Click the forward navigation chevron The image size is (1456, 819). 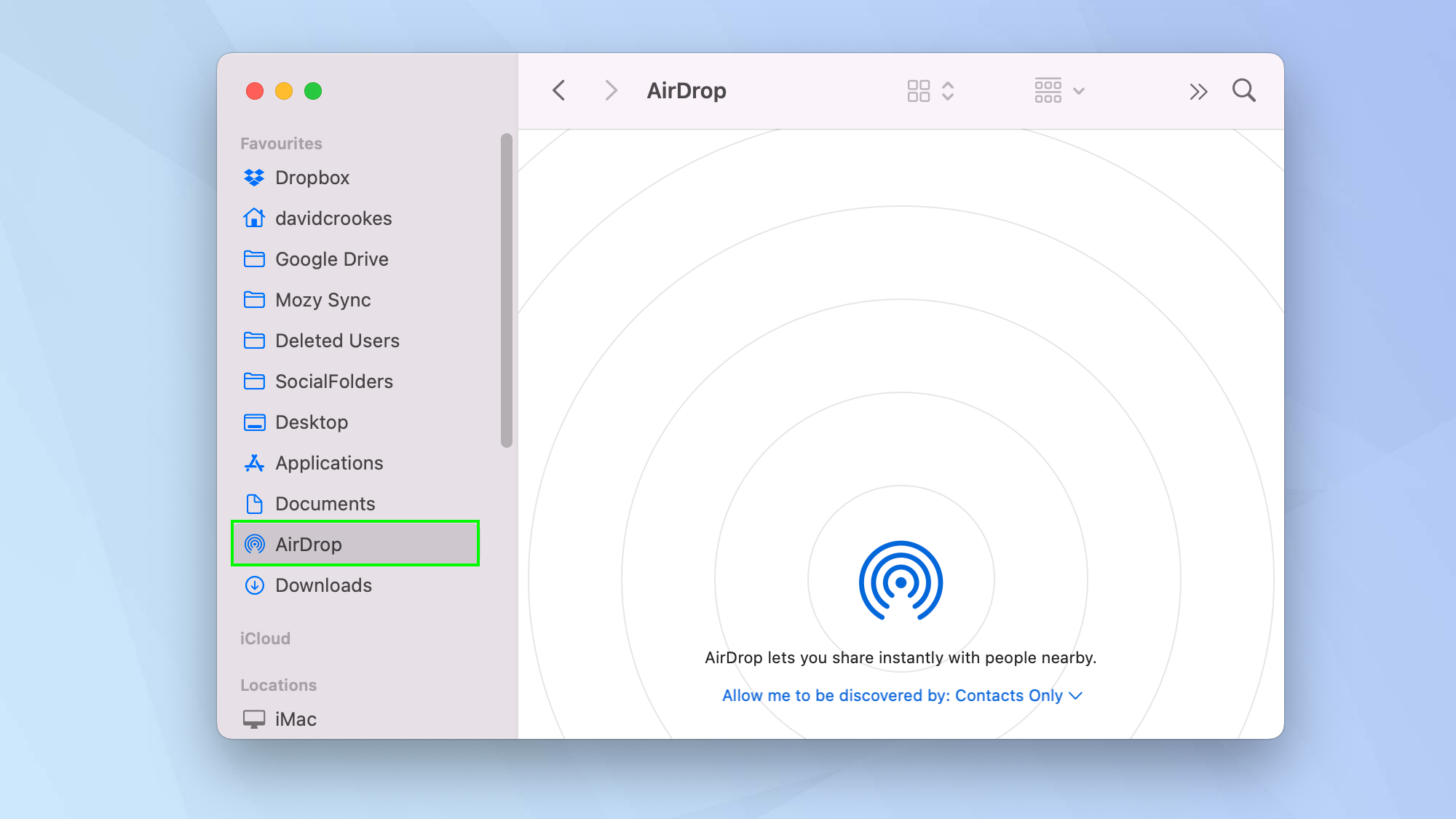(609, 91)
